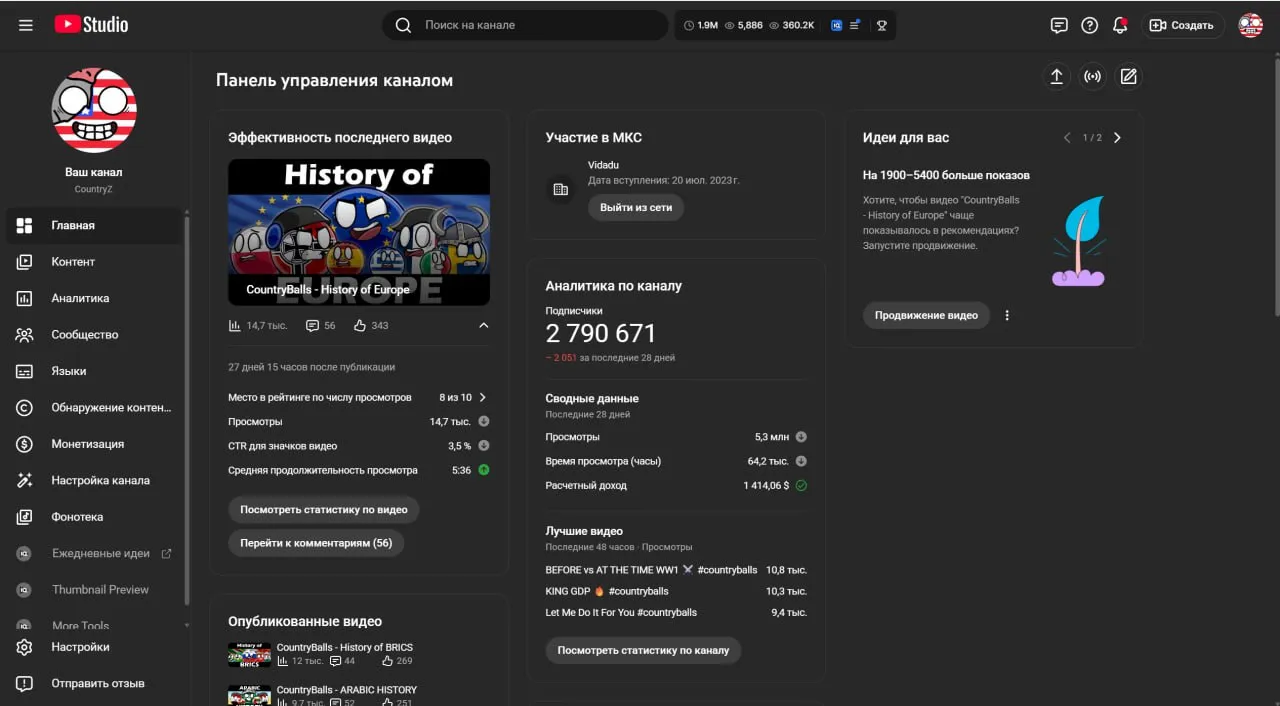The image size is (1280, 706).
Task: Collapse the latest video stats chevron
Action: pyautogui.click(x=484, y=325)
